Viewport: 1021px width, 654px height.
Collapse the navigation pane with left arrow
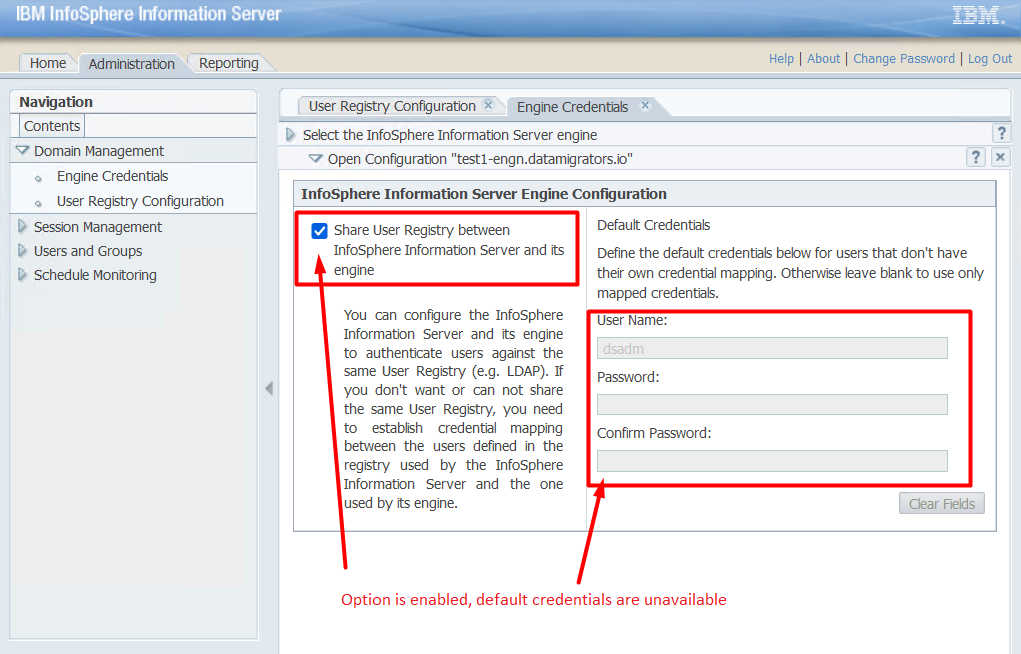coord(268,388)
